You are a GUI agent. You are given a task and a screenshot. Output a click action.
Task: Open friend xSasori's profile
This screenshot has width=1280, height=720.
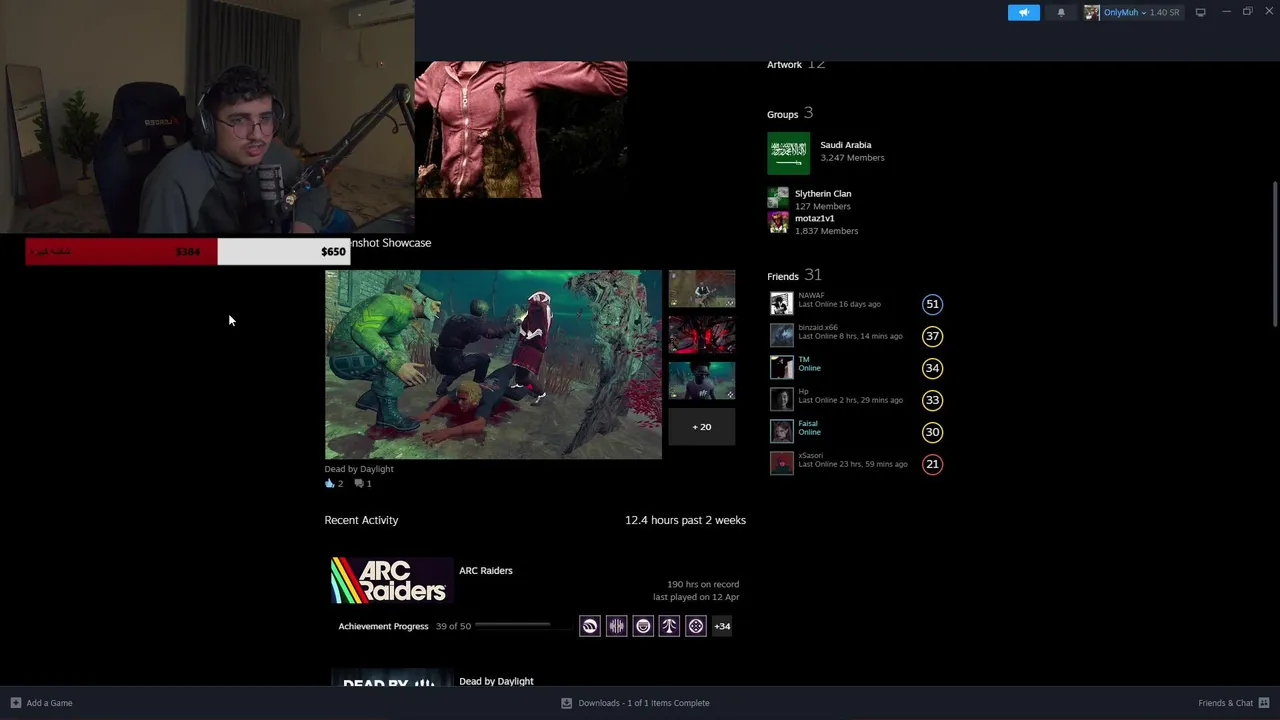811,455
